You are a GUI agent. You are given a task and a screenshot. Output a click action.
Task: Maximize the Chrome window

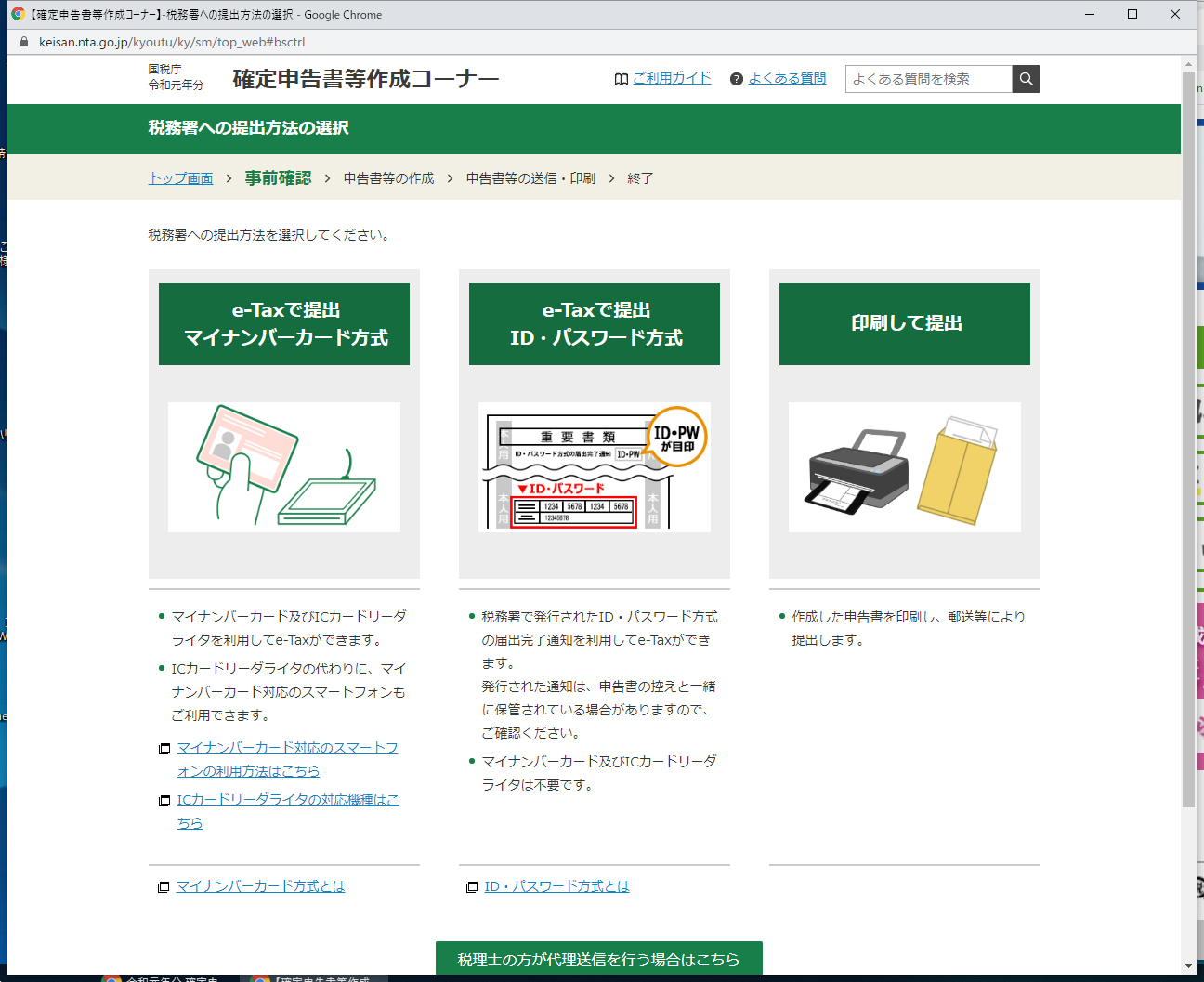tap(1132, 14)
